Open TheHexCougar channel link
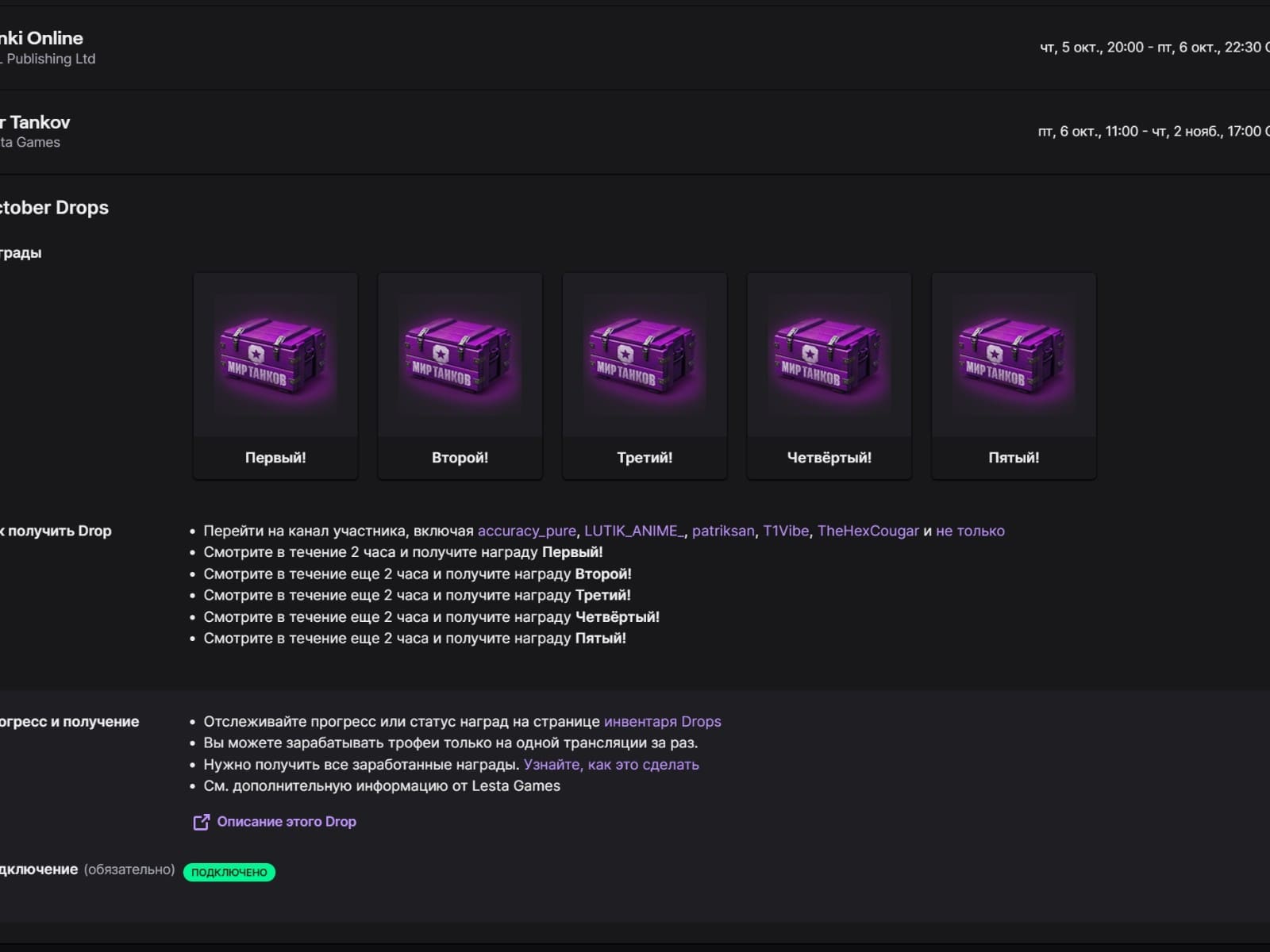The height and width of the screenshot is (952, 1270). click(x=868, y=532)
